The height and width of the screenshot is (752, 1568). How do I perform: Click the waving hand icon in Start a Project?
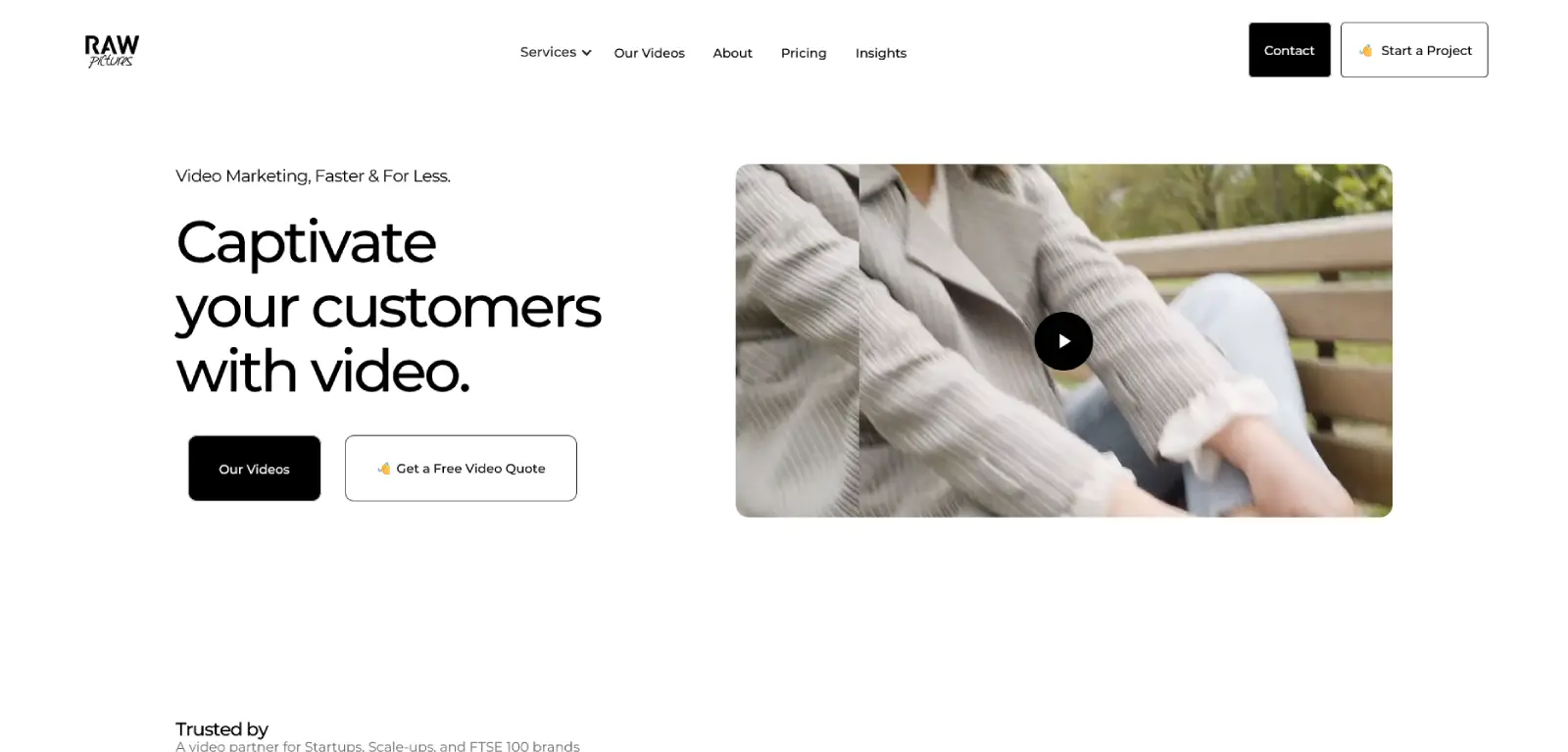coord(1366,50)
